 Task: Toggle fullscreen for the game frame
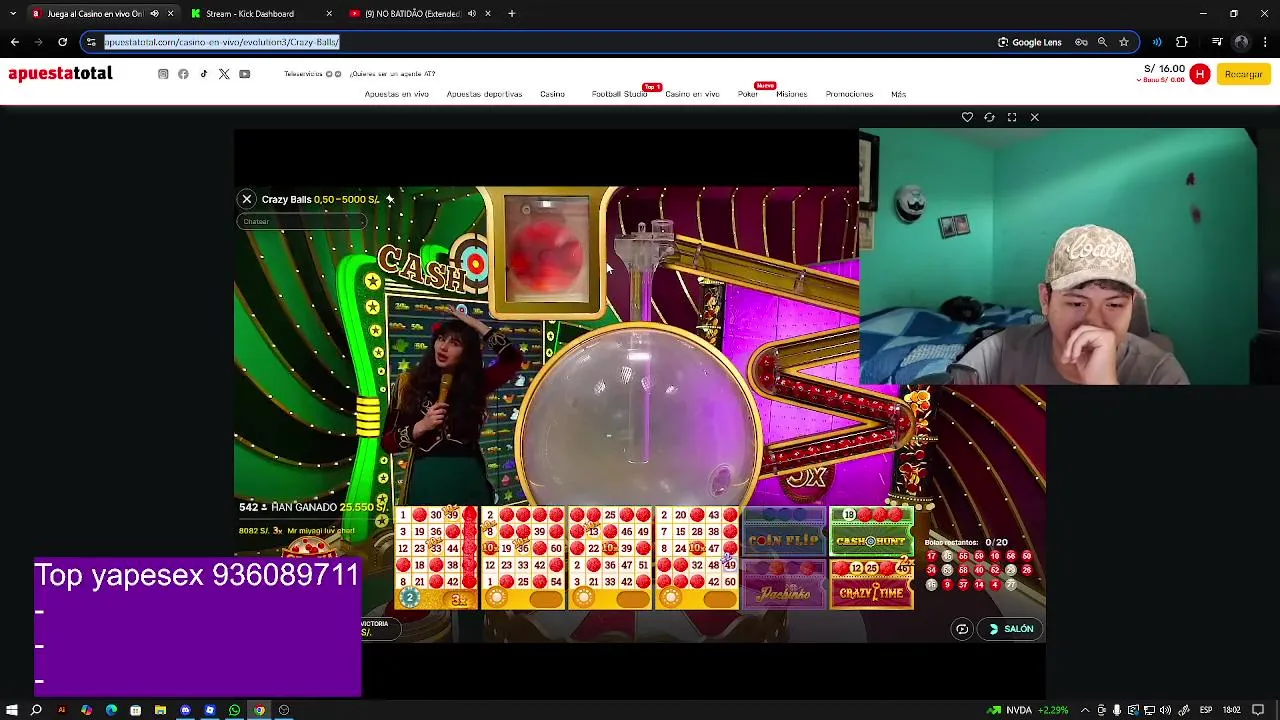tap(1012, 117)
